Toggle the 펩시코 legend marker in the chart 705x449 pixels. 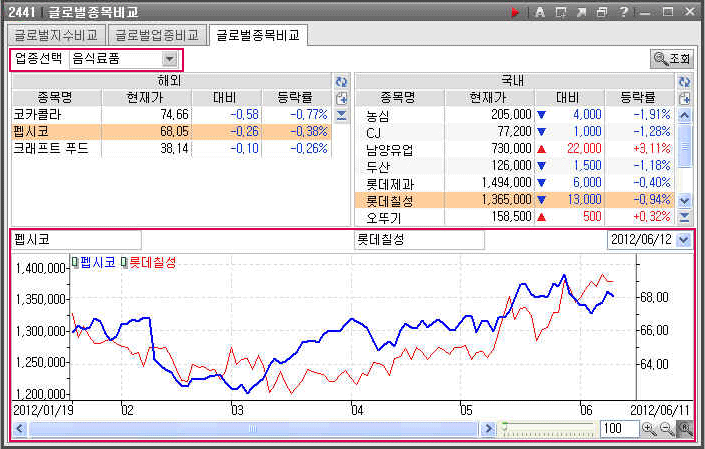click(76, 262)
